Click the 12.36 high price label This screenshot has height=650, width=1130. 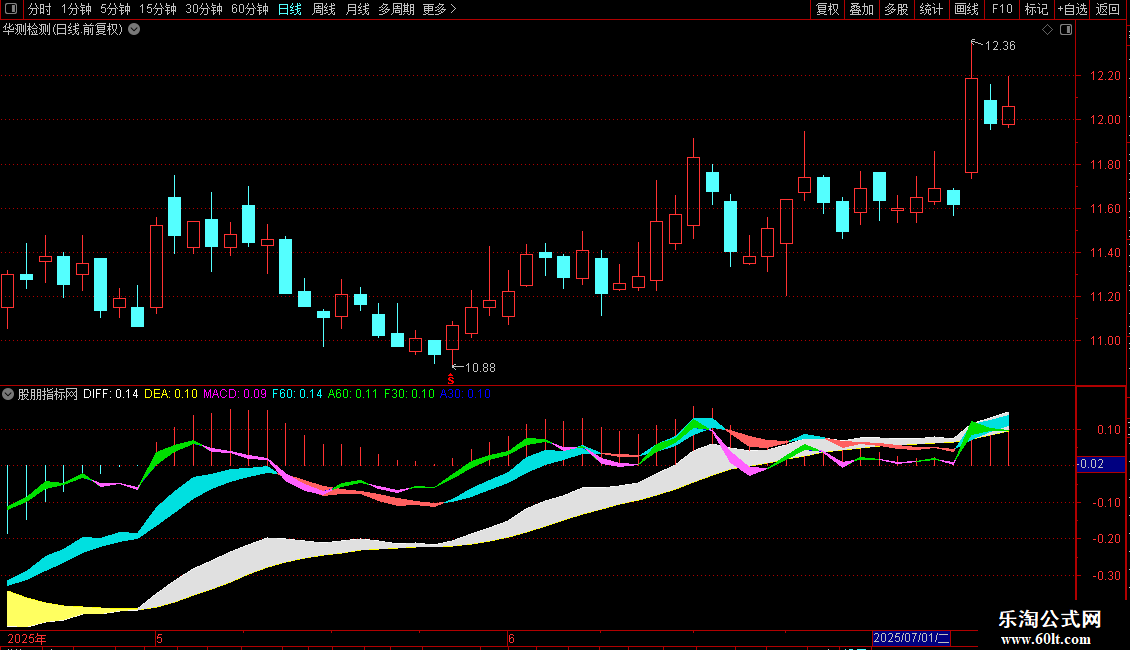click(x=1000, y=46)
